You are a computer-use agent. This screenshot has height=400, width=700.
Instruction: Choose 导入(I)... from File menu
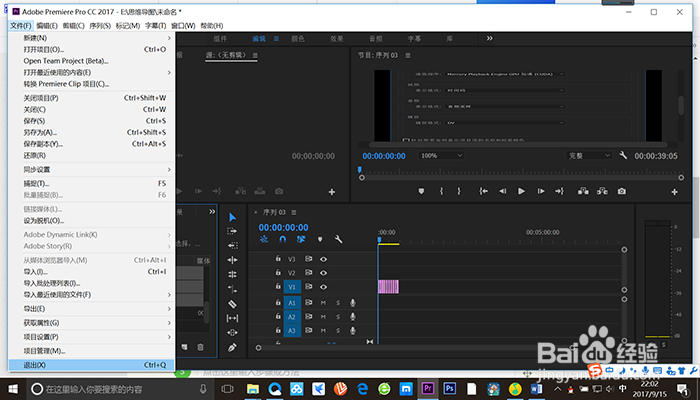[92, 272]
